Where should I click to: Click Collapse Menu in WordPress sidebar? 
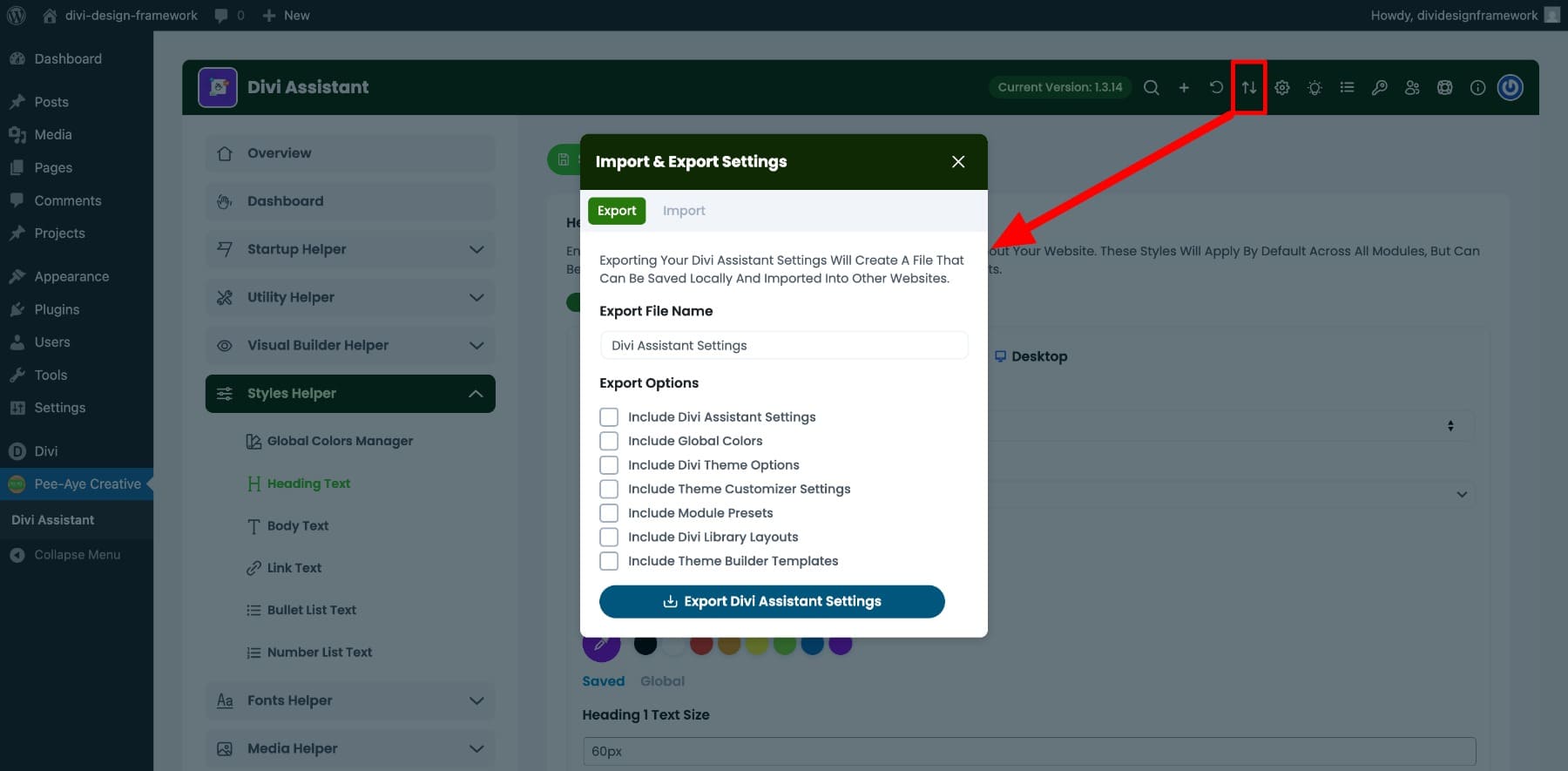click(77, 555)
